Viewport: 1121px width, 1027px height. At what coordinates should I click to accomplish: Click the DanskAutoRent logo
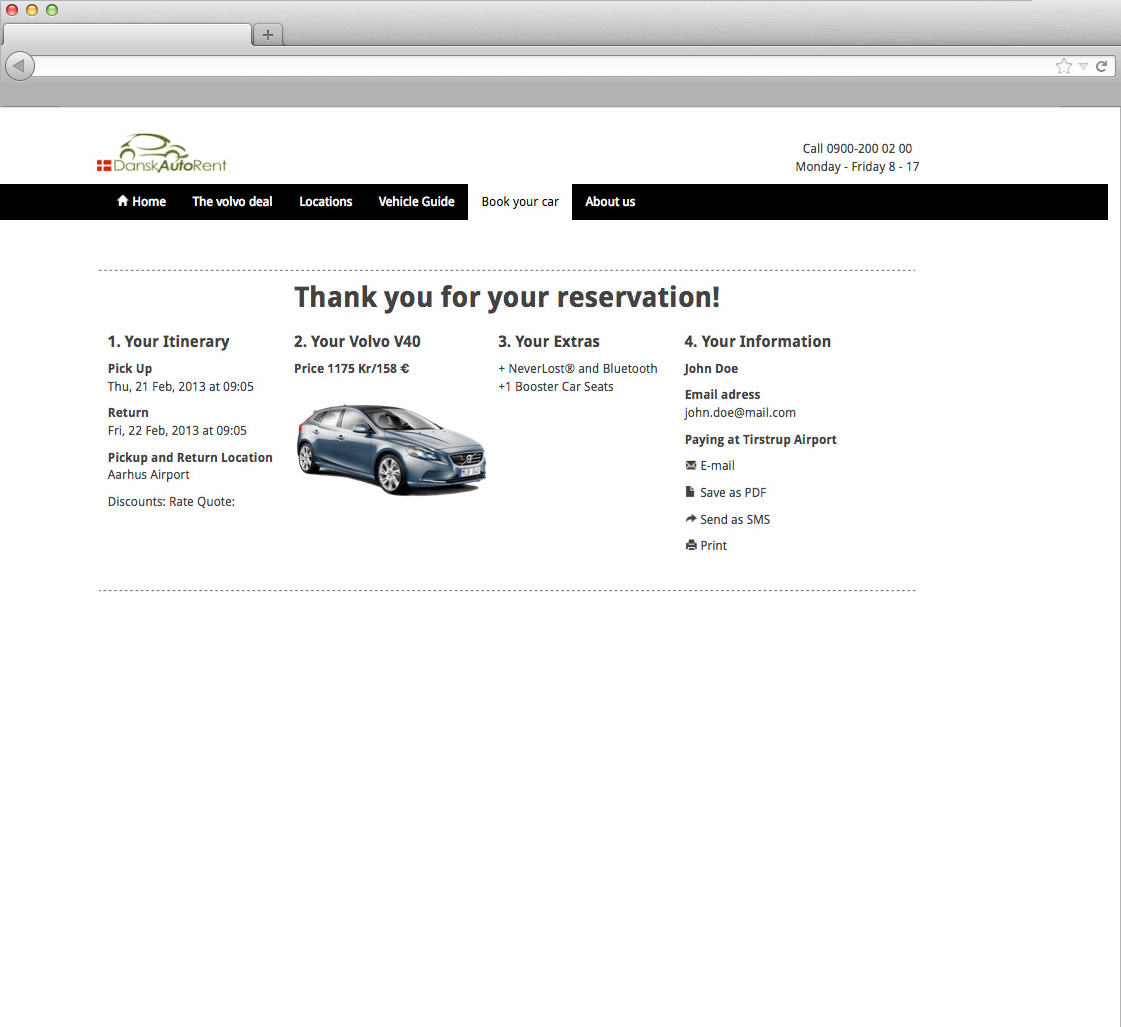point(161,154)
